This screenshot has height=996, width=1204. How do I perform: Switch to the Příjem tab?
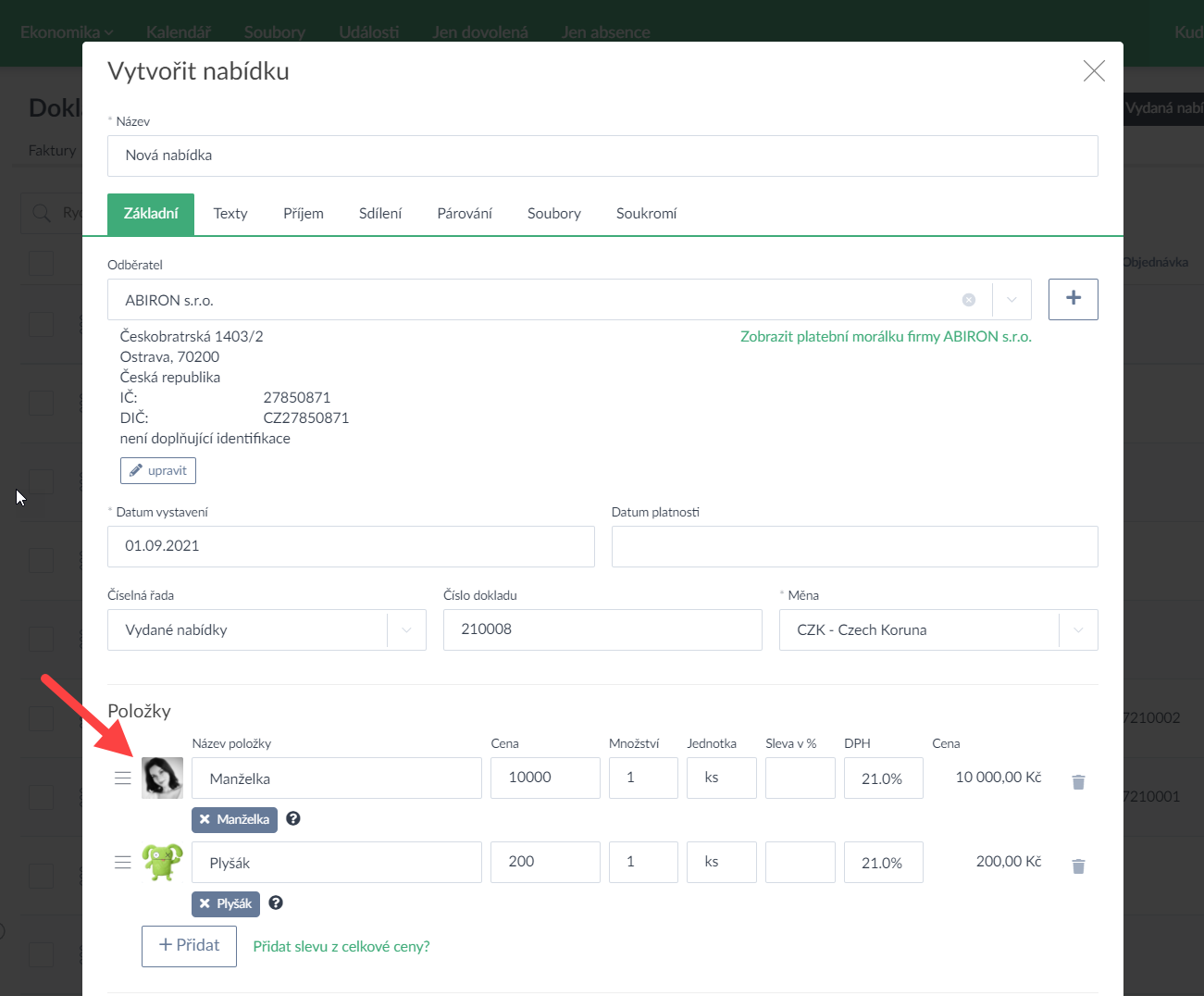[x=304, y=214]
